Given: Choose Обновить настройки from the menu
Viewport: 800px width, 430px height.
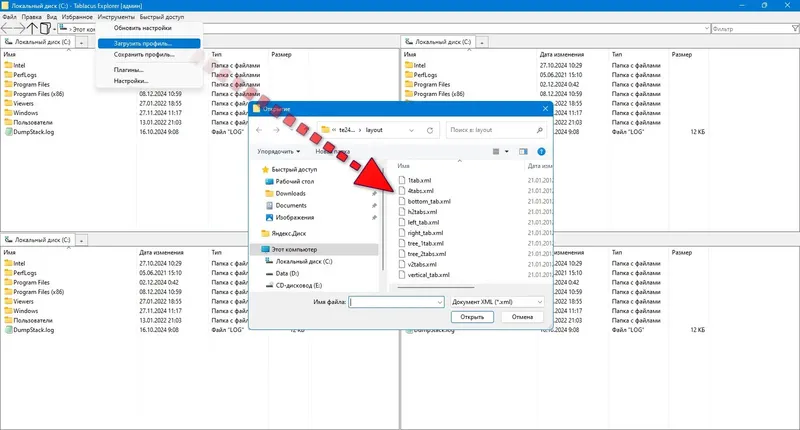Looking at the screenshot, I should [x=149, y=28].
